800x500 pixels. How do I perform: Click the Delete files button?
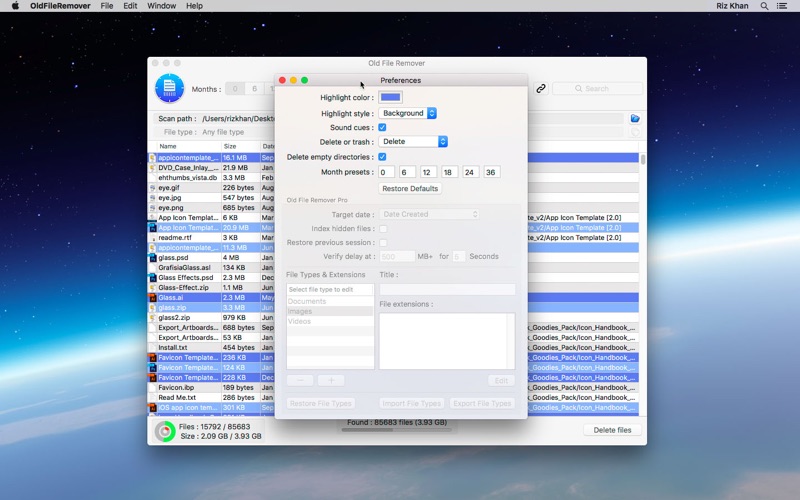[x=612, y=430]
